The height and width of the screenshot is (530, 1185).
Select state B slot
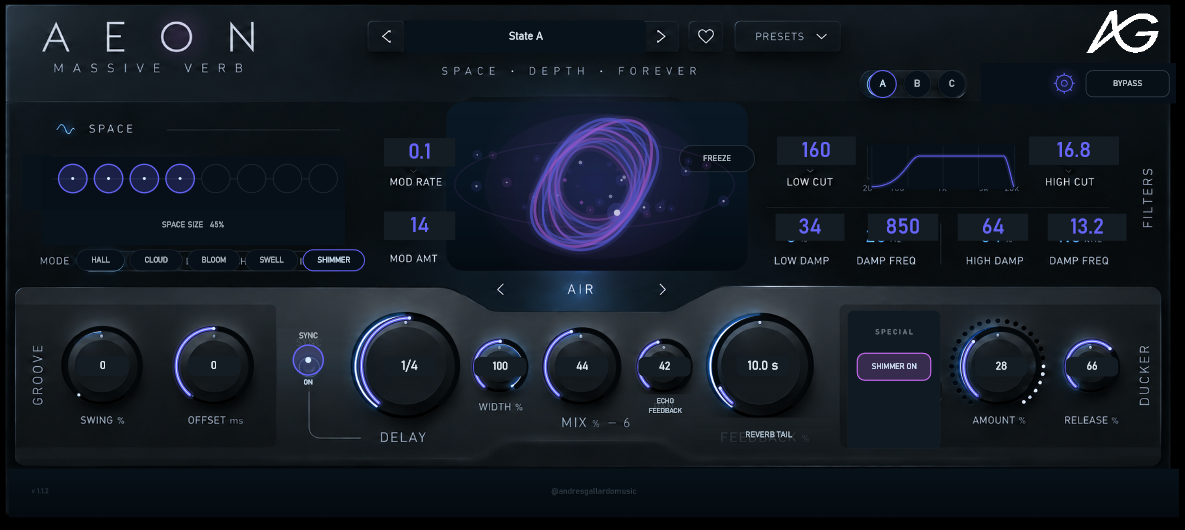[917, 84]
